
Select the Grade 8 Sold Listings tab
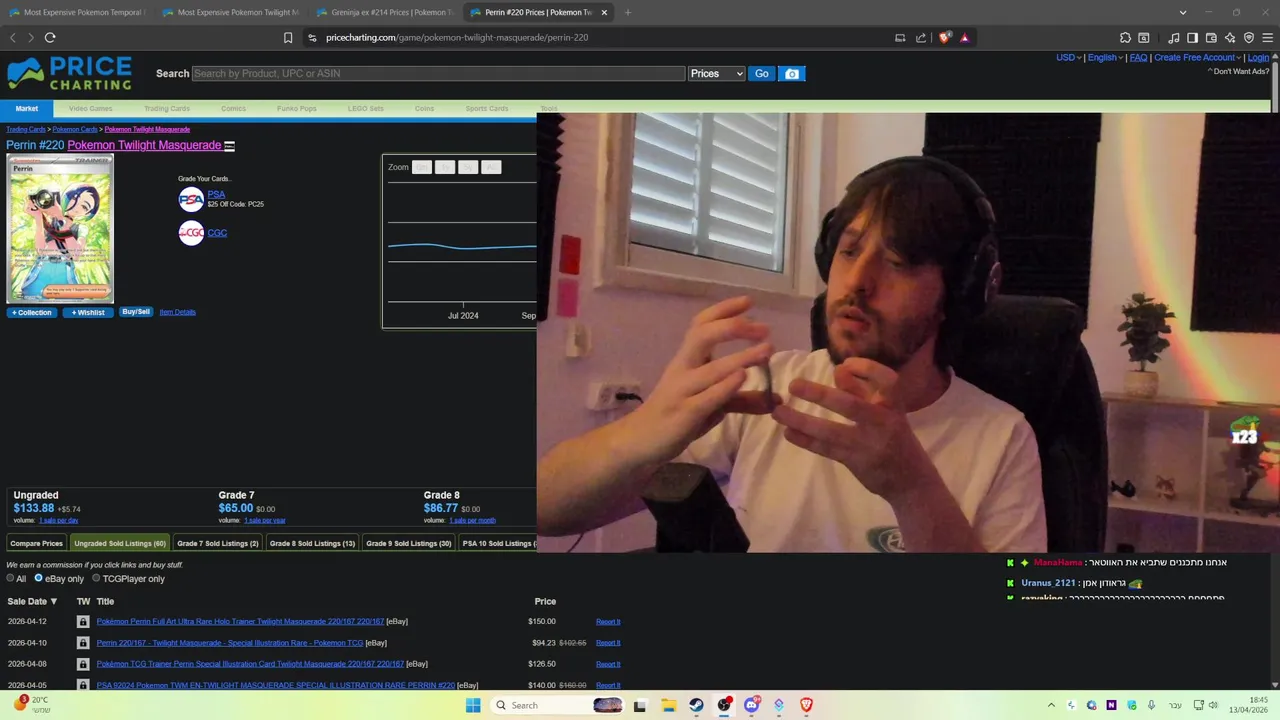coord(312,543)
